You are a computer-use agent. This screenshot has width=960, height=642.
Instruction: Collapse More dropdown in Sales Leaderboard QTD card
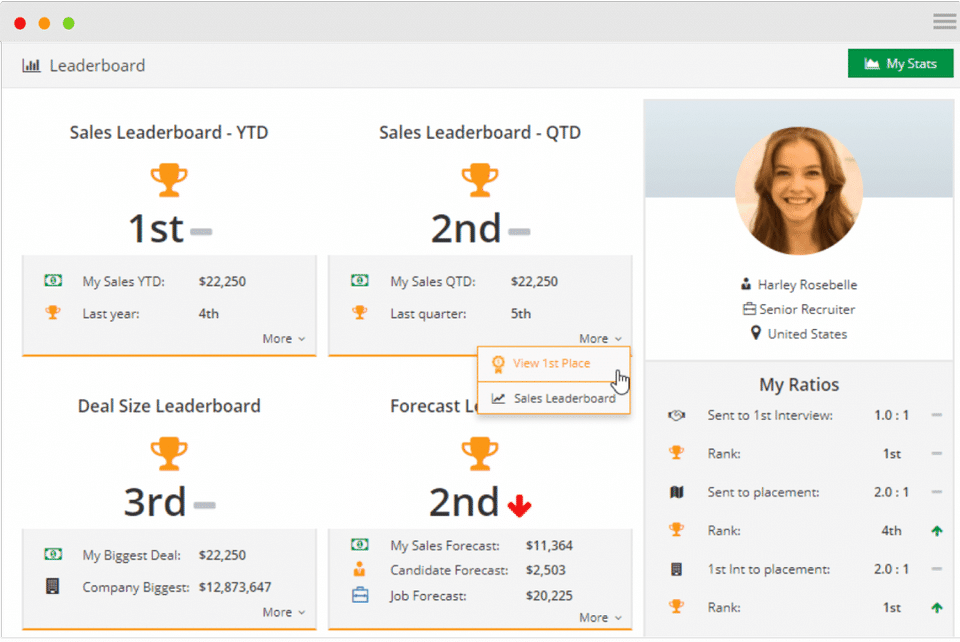tap(601, 338)
